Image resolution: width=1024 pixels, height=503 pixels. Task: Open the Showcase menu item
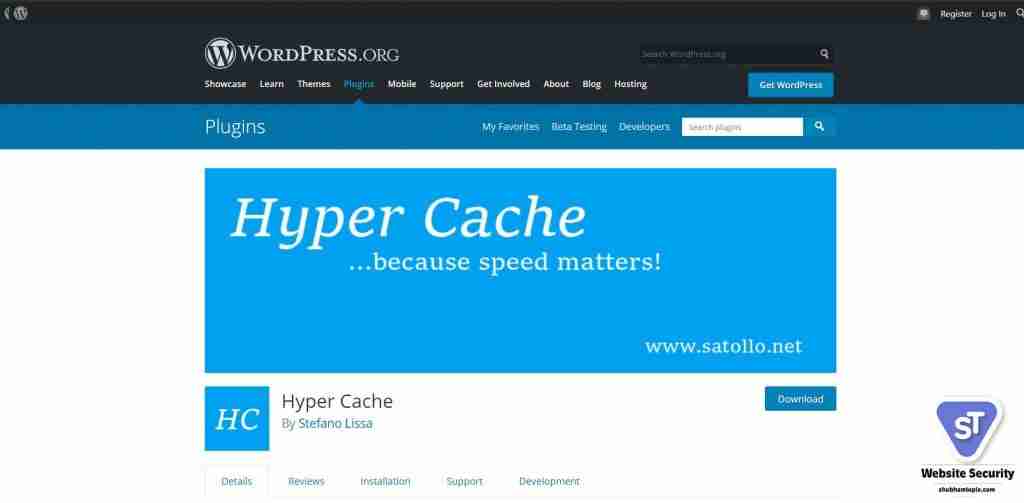[x=225, y=84]
